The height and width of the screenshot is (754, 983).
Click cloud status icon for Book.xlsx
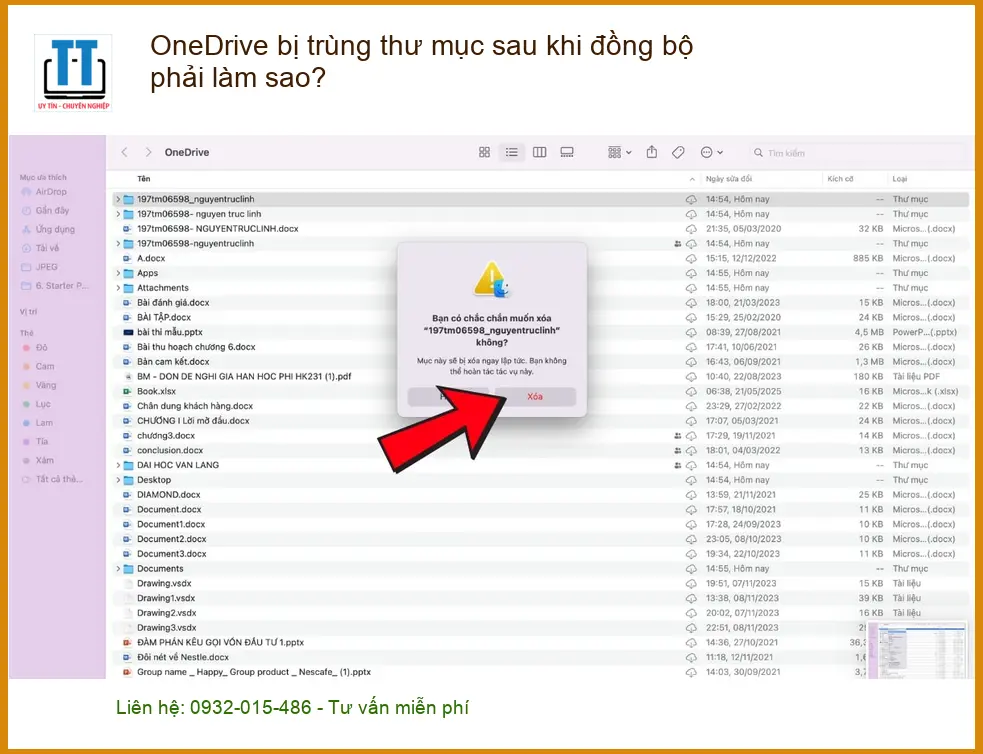click(691, 392)
